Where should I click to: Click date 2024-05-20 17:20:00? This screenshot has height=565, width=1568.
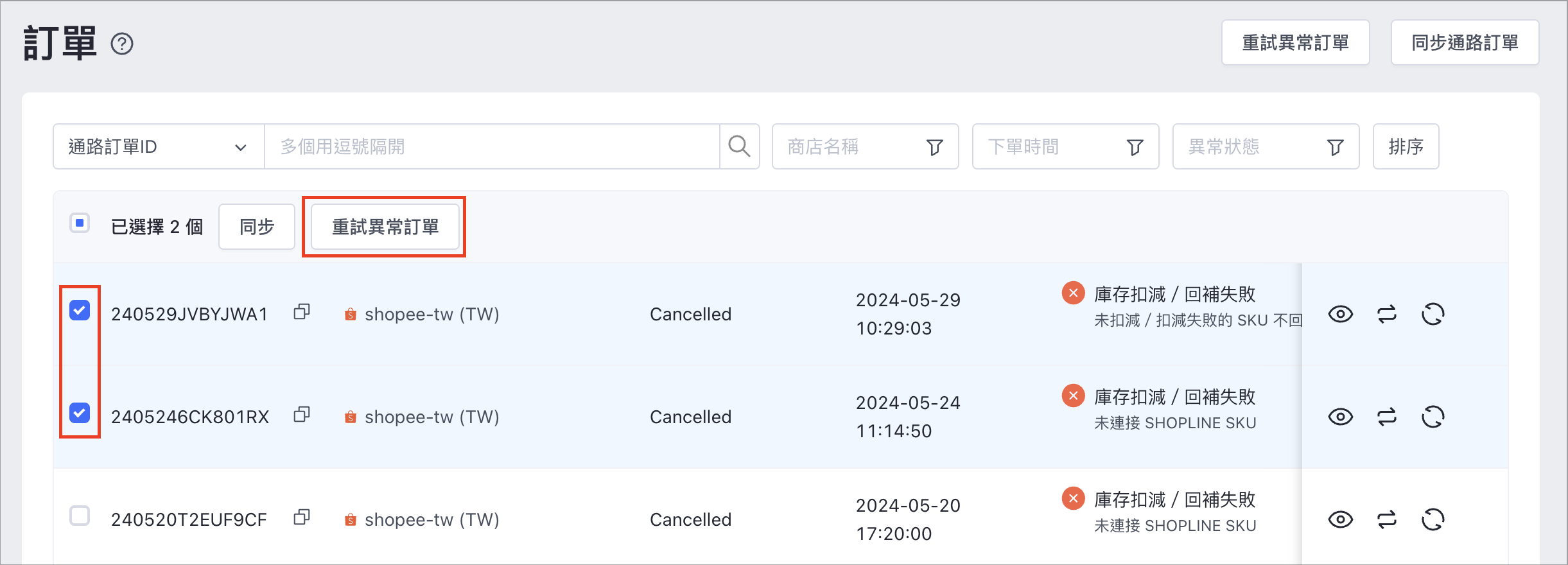coord(908,519)
